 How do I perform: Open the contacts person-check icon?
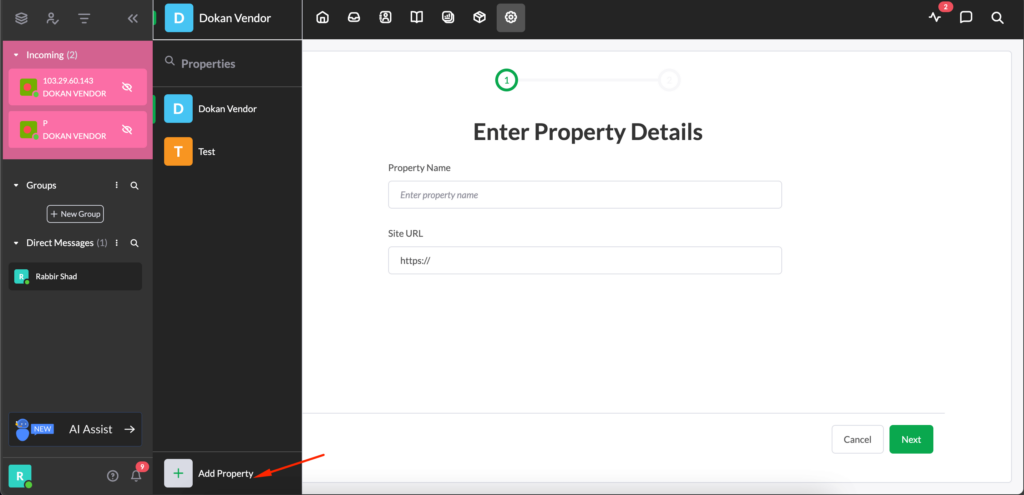53,18
